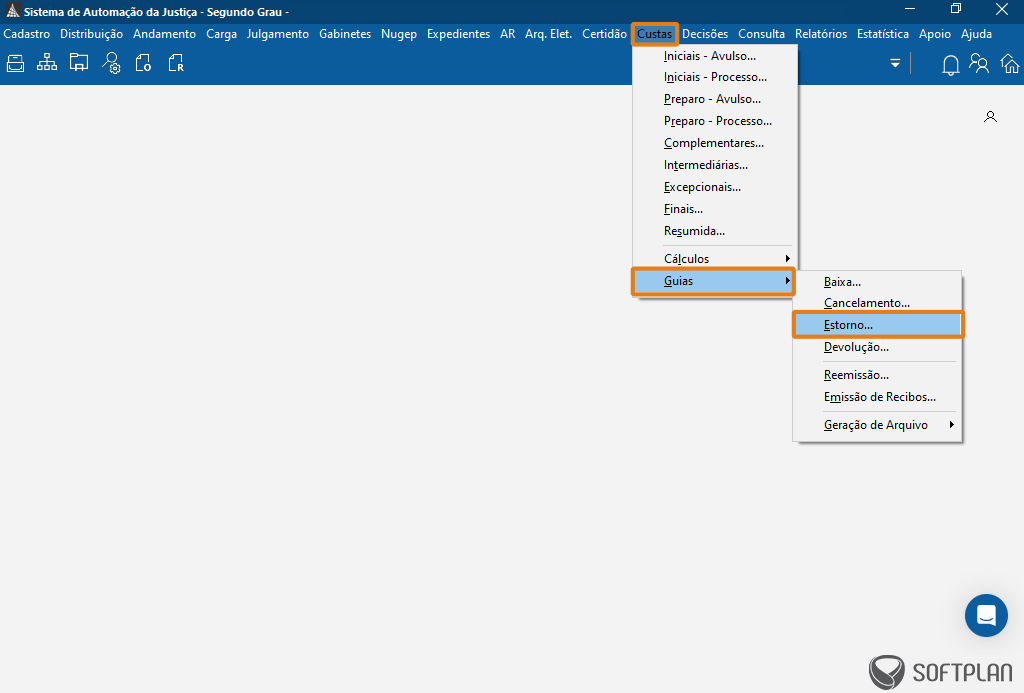The width and height of the screenshot is (1024, 693).
Task: Open the Gabinetes menu
Action: point(345,34)
